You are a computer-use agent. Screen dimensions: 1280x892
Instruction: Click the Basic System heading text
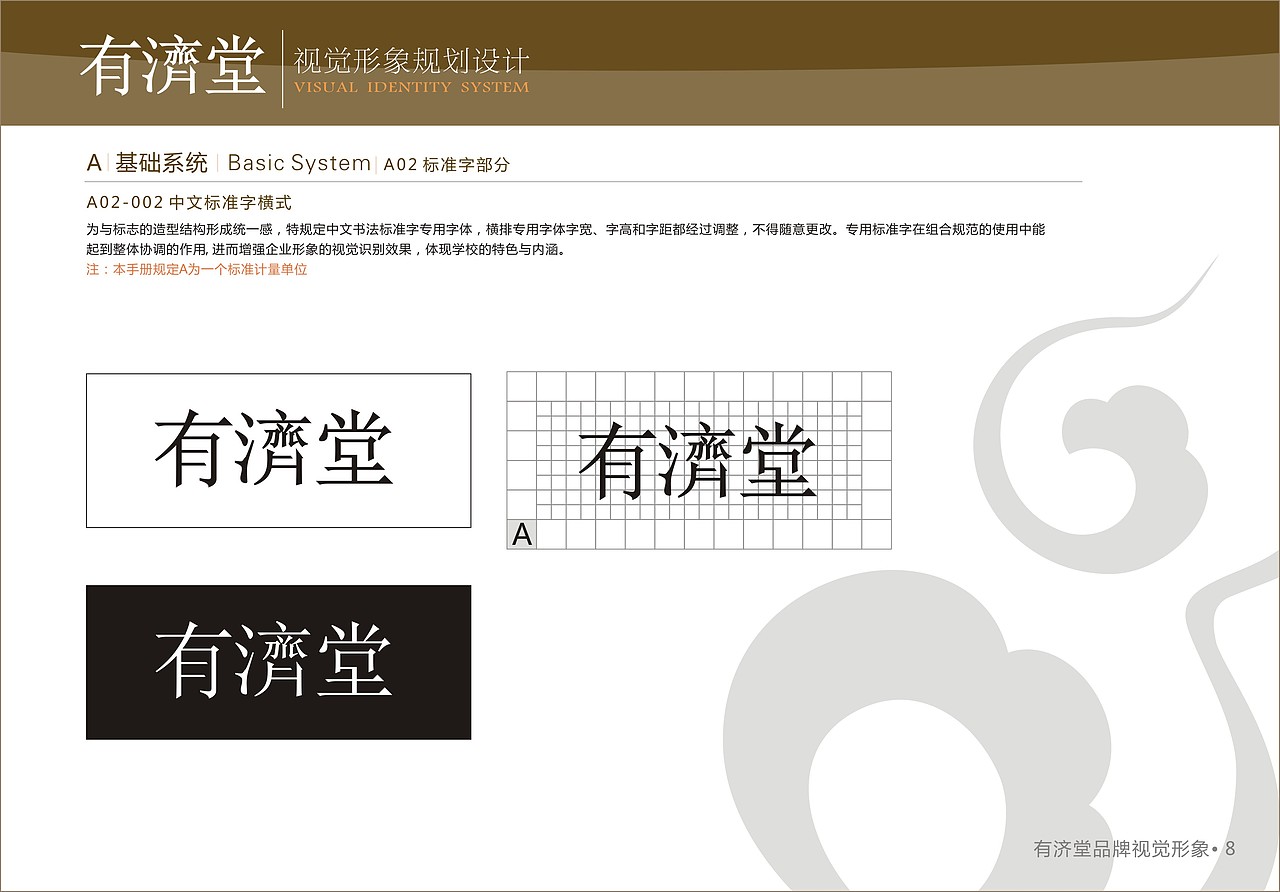[299, 163]
